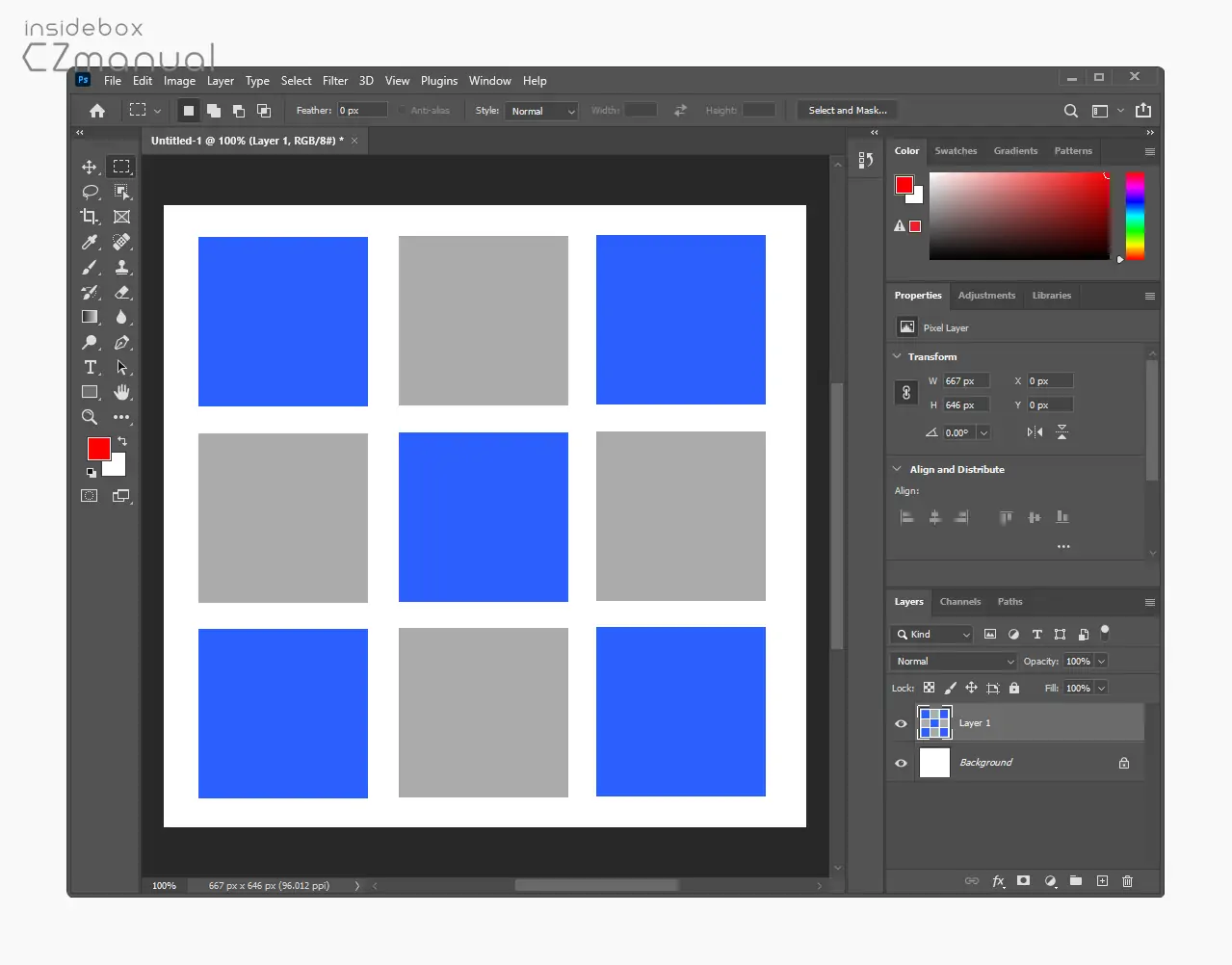This screenshot has width=1232, height=965.
Task: Toggle the link width and height constraint
Action: [x=906, y=393]
